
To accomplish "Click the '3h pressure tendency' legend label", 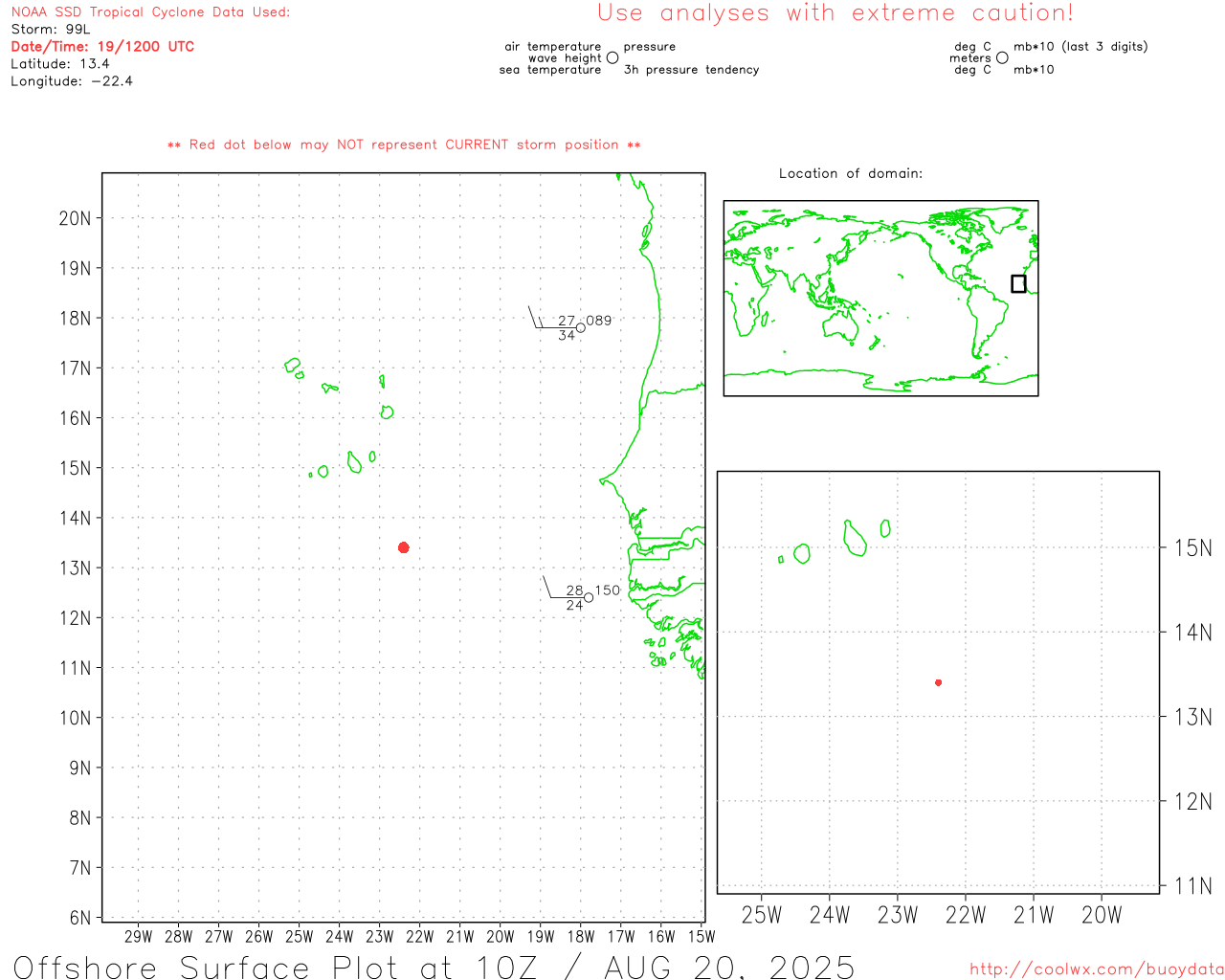I will (691, 70).
